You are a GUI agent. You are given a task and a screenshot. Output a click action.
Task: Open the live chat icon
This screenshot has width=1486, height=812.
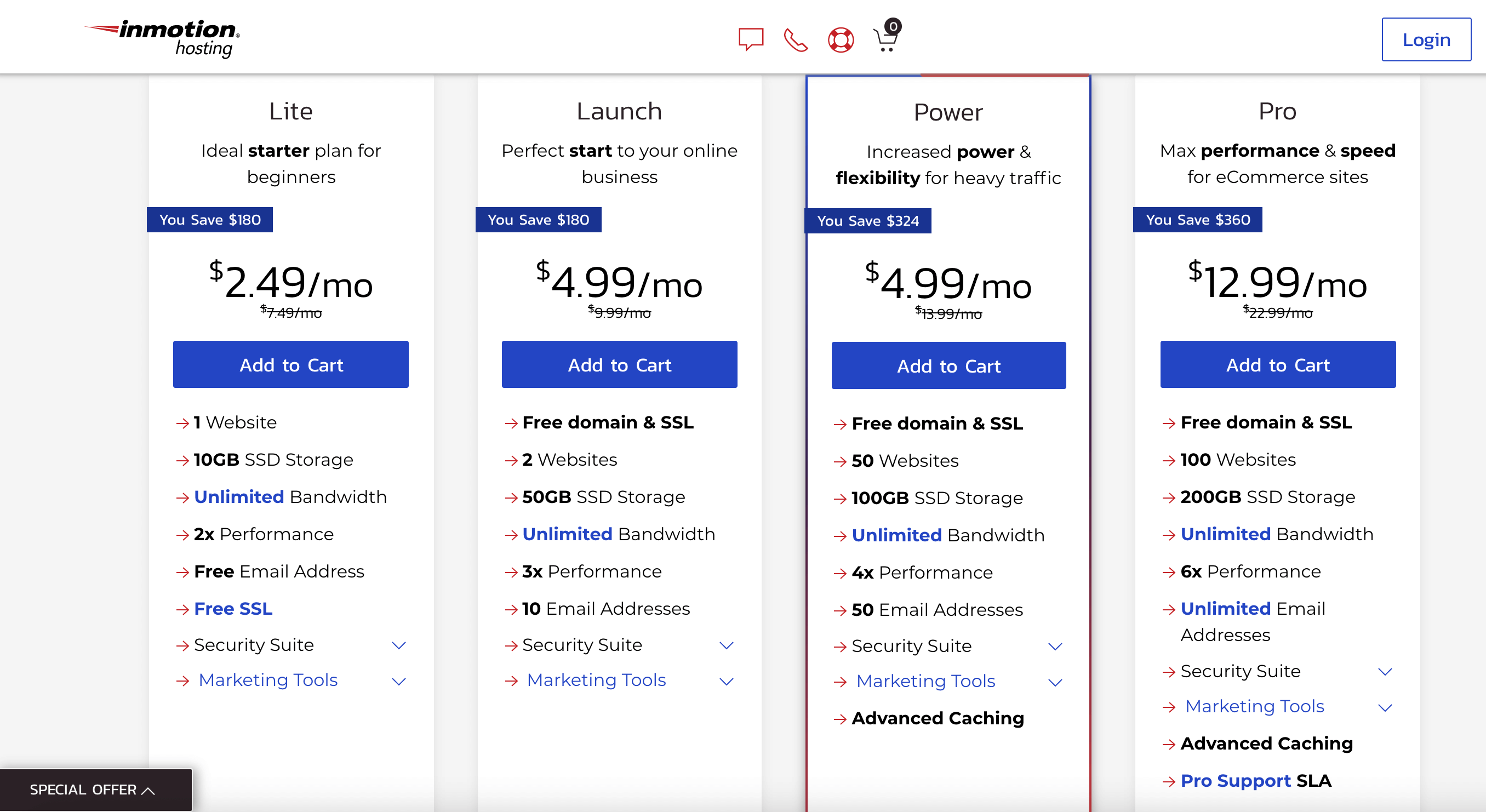pyautogui.click(x=751, y=40)
